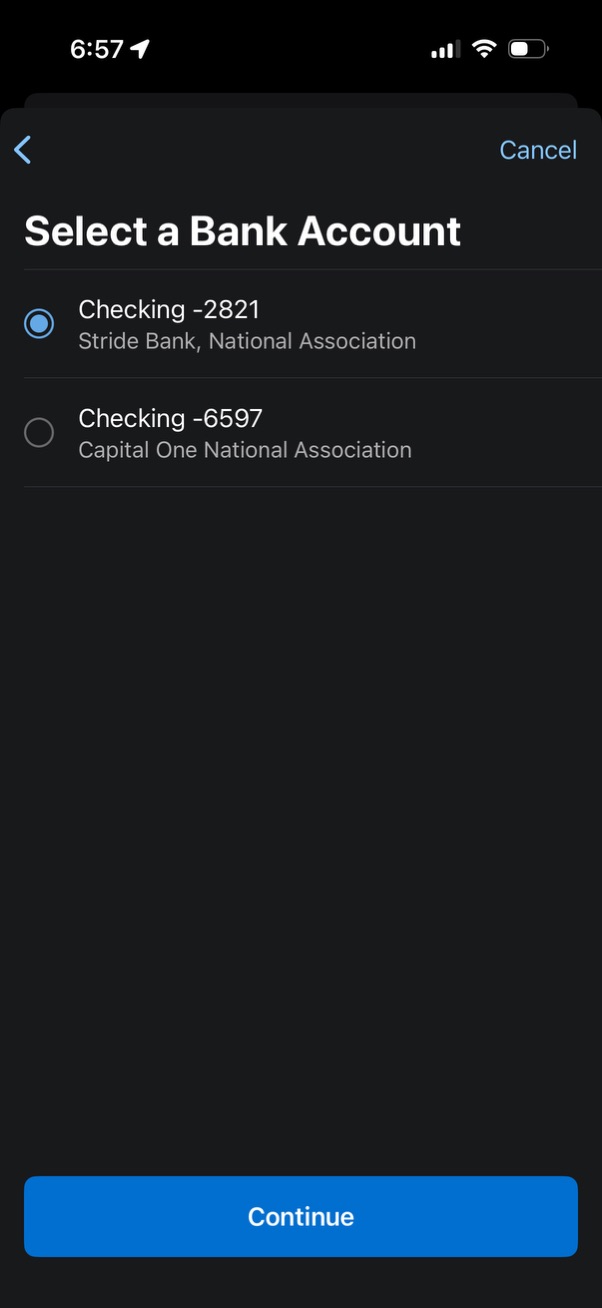Tap the battery charge level bar

(520, 47)
